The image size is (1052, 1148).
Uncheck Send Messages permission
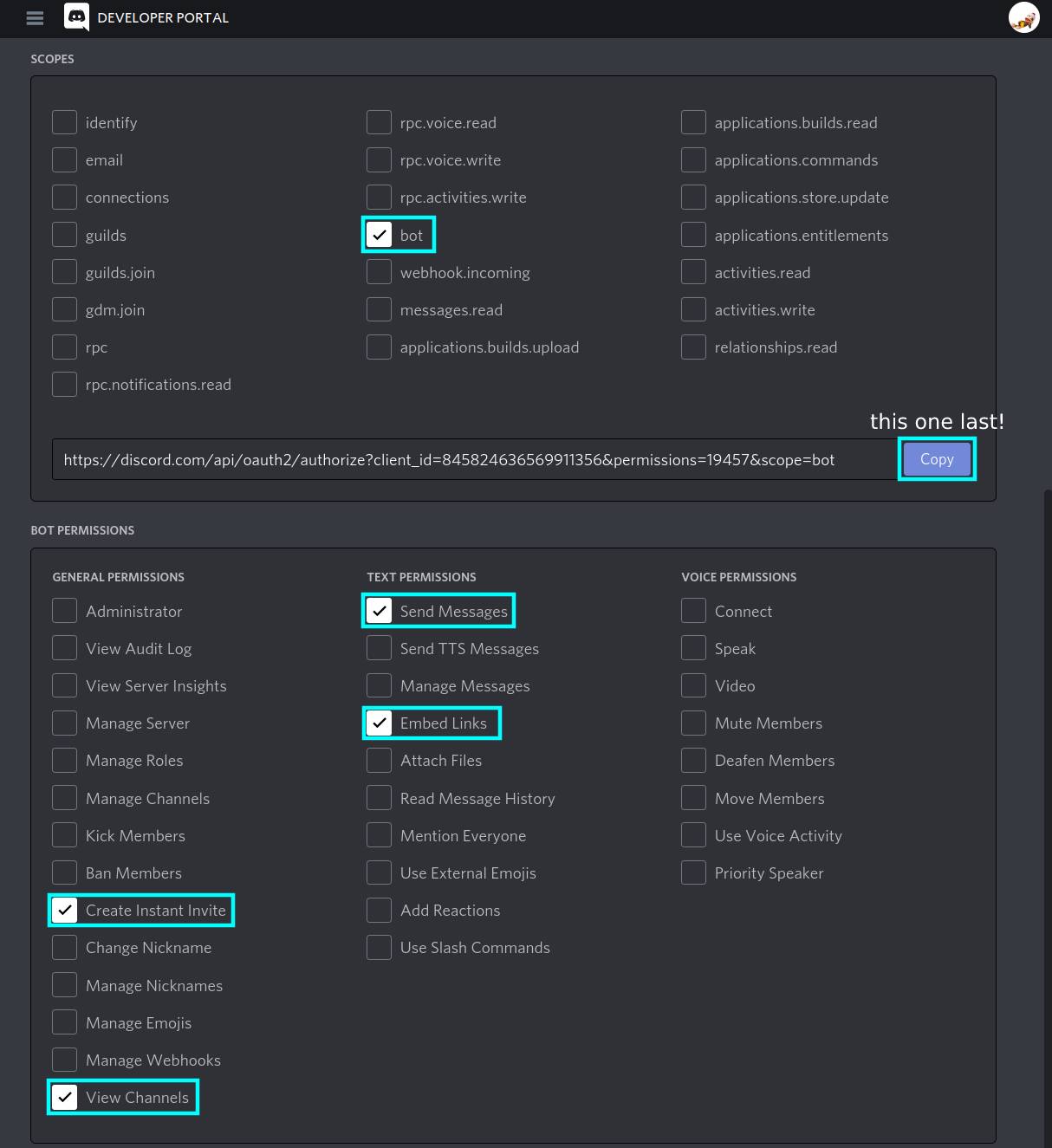379,611
